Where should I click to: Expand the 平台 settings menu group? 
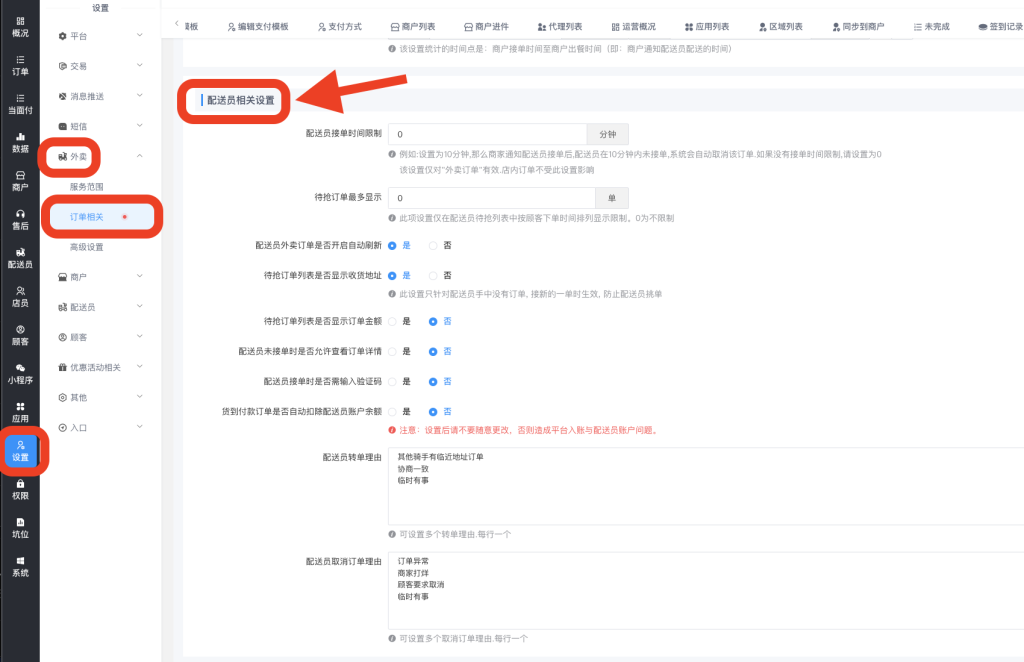tap(100, 36)
